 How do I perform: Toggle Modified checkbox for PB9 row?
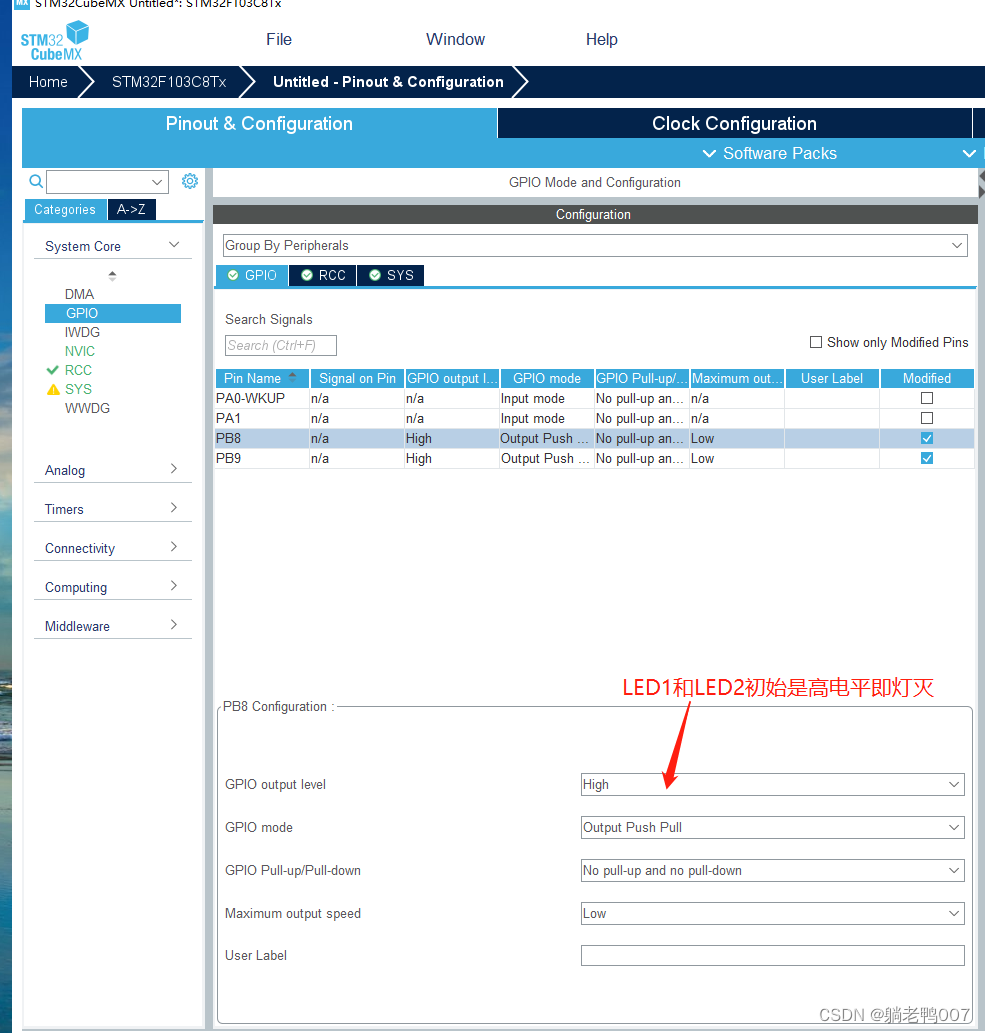[926, 458]
